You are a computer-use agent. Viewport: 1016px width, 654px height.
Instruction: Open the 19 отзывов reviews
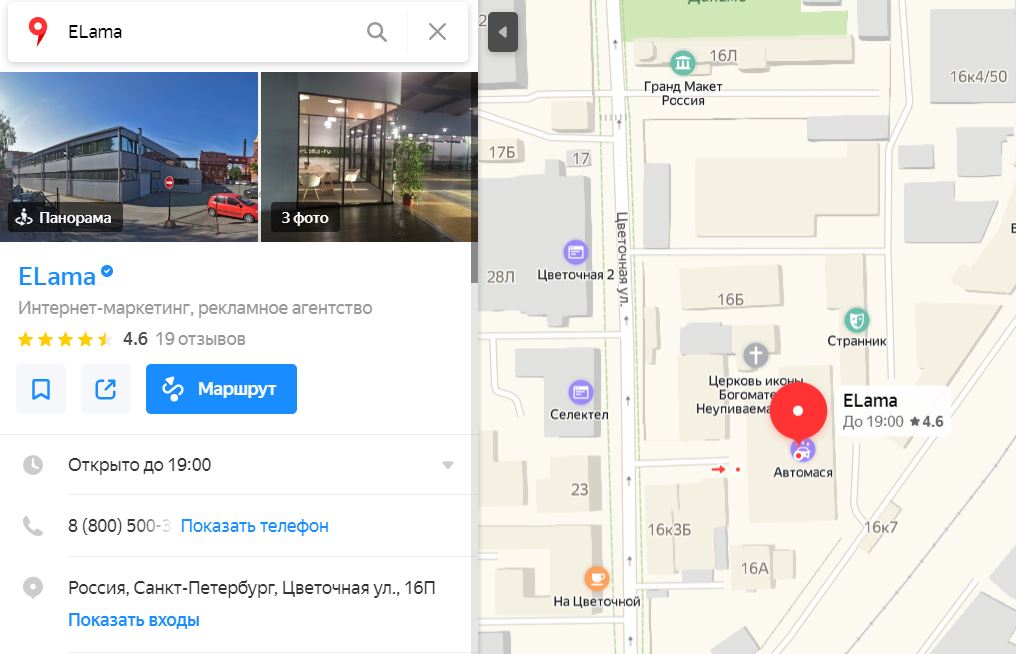pos(200,339)
